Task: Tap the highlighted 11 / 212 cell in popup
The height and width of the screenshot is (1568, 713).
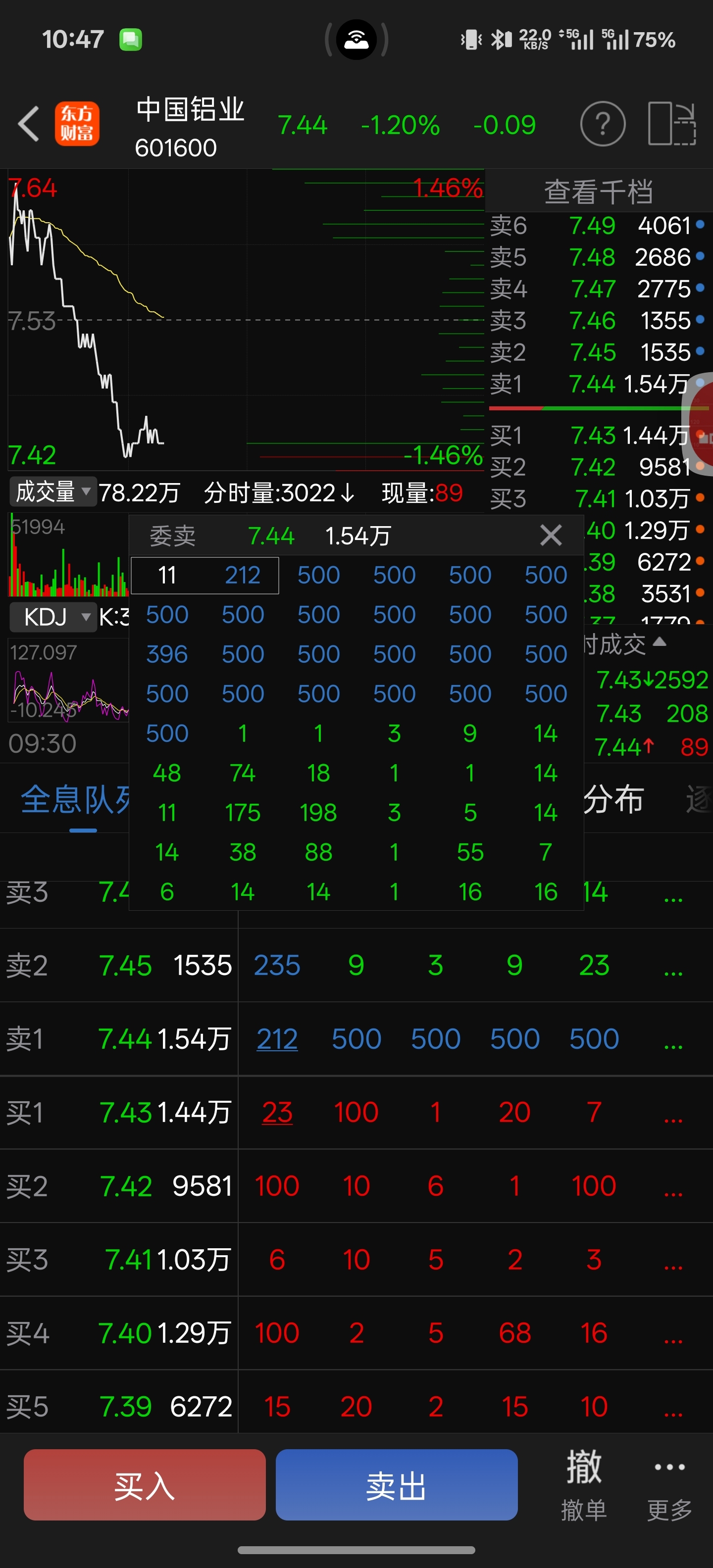Action: coord(204,575)
